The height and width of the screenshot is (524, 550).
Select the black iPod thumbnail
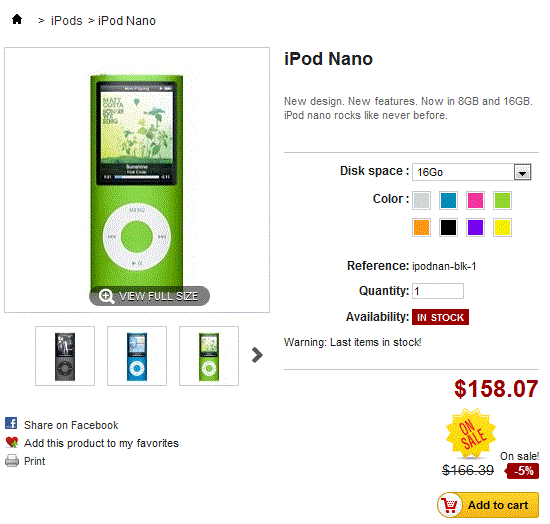pos(65,356)
